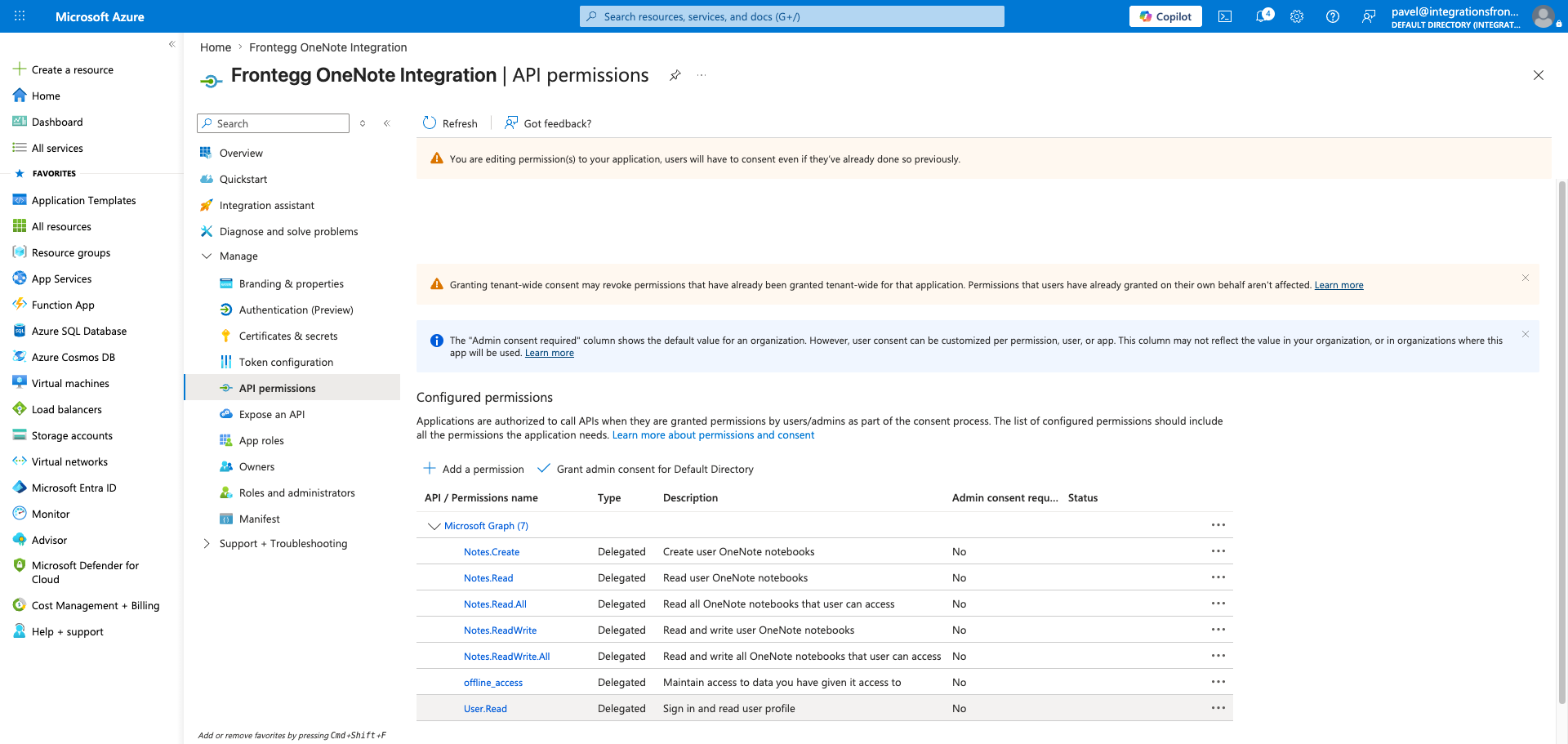Focus the global search resources box
This screenshot has height=744, width=1568.
point(792,16)
